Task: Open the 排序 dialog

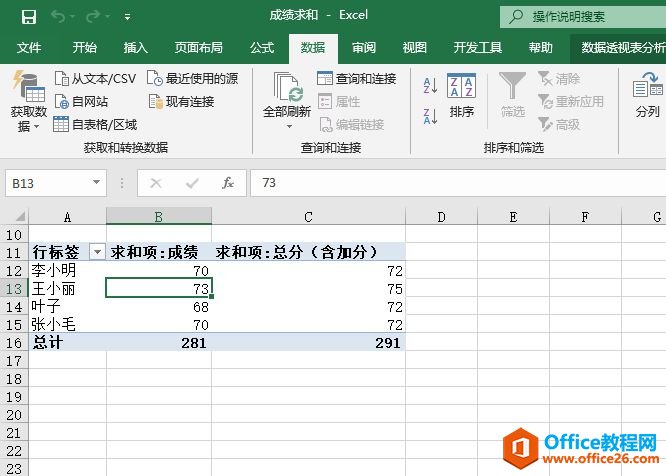Action: (461, 96)
